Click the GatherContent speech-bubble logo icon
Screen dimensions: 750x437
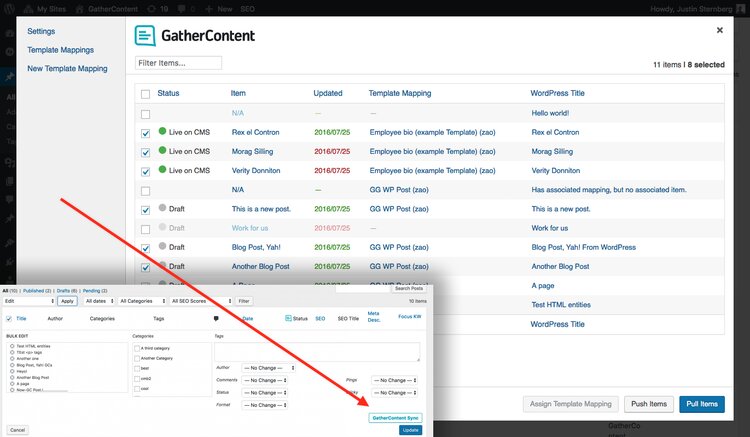point(145,35)
